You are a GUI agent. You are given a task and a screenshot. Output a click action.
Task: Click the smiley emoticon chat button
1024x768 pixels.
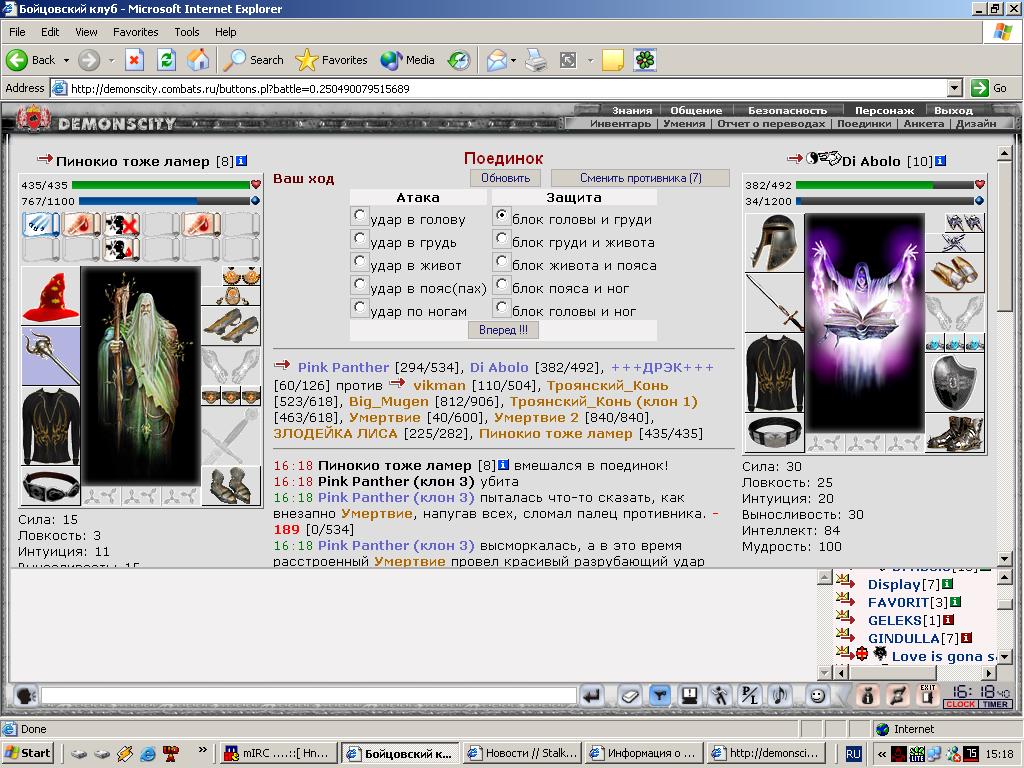(816, 696)
